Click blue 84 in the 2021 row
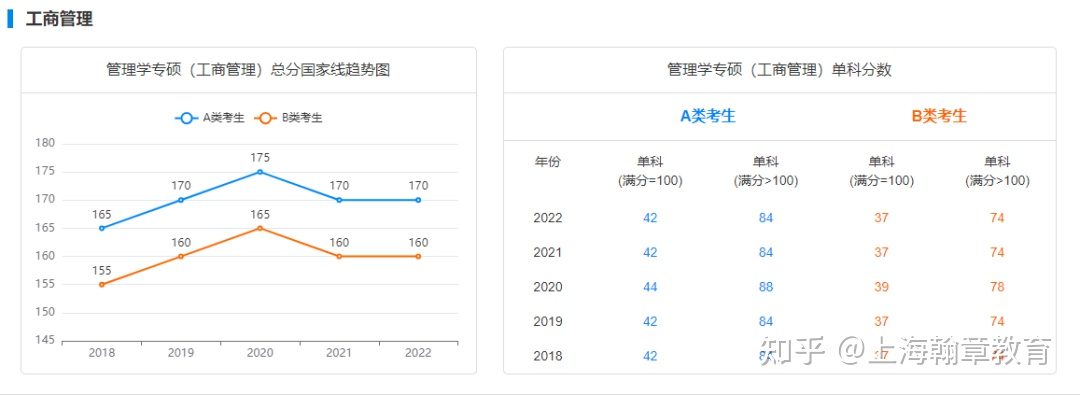Screen dimensions: 1080x395 (x=766, y=252)
